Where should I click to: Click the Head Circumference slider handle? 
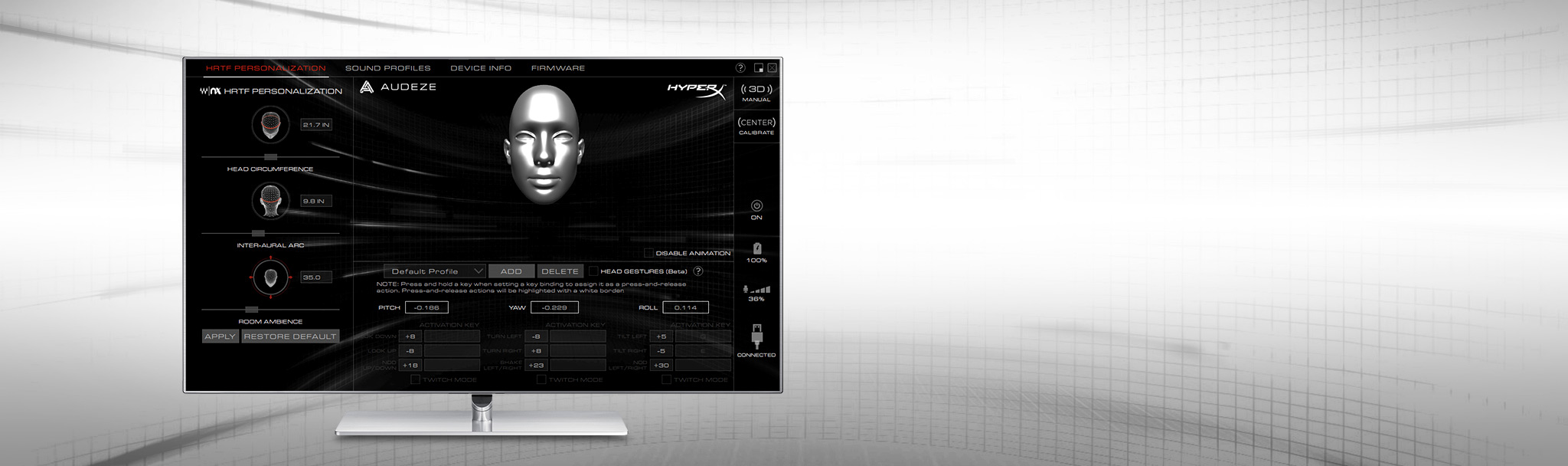pyautogui.click(x=269, y=157)
